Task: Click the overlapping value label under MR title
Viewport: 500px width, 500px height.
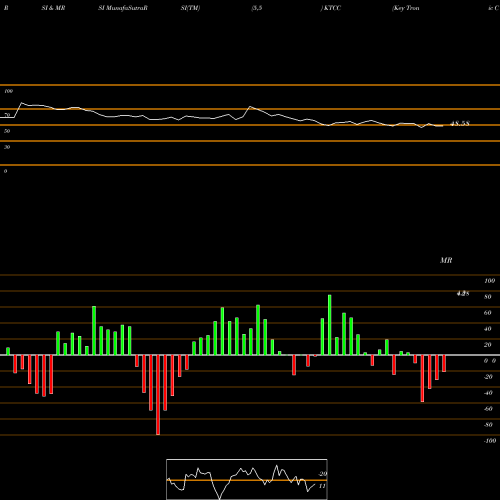Action: [463, 293]
